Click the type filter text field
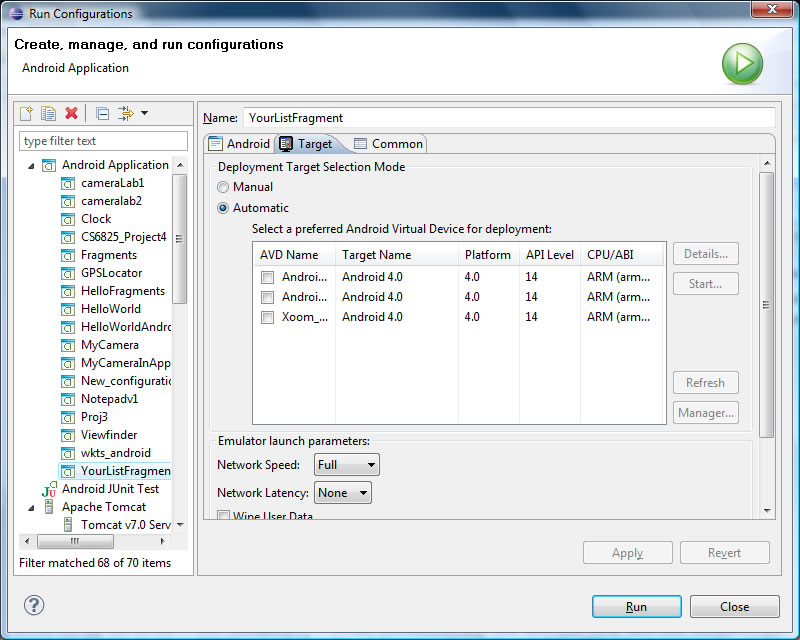Viewport: 800px width, 640px height. (103, 141)
